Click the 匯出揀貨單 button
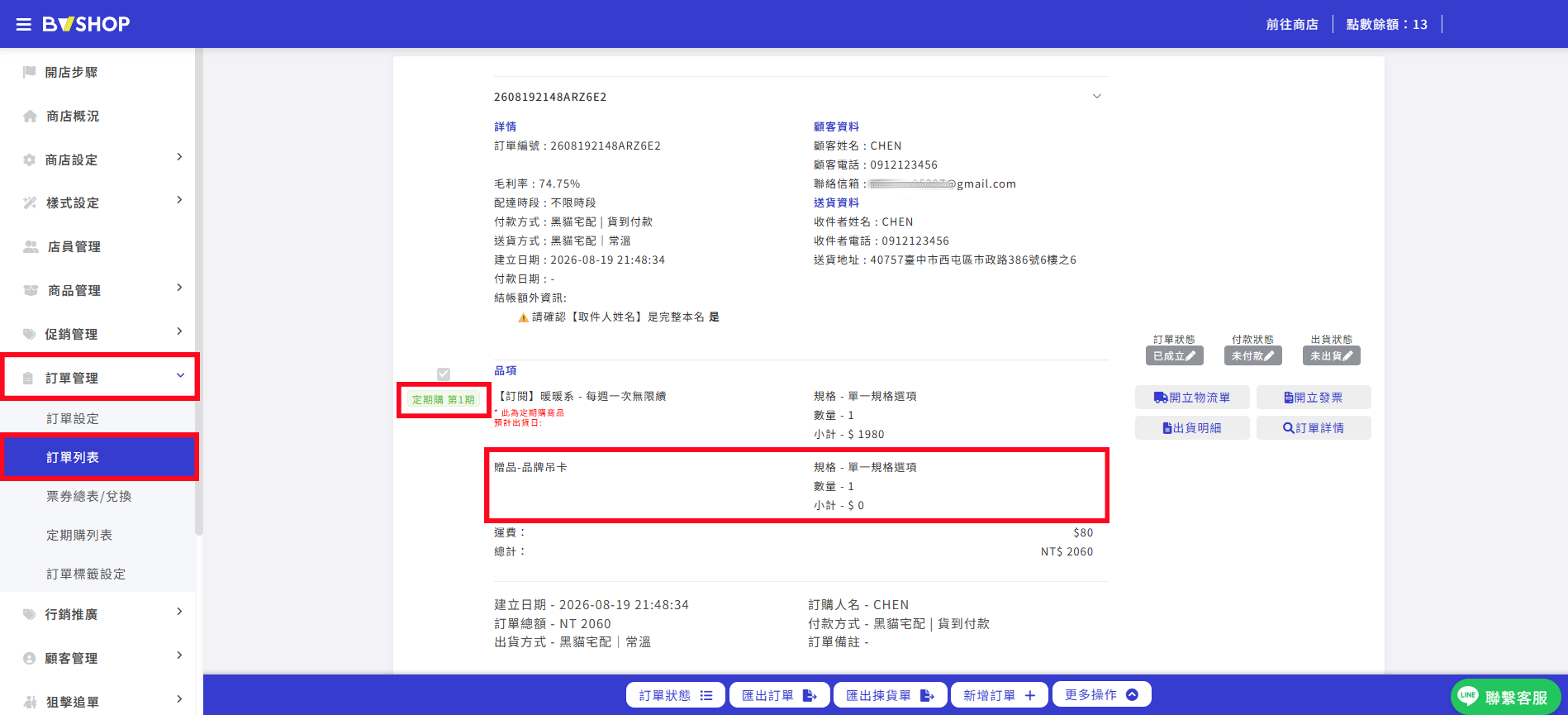 891,695
